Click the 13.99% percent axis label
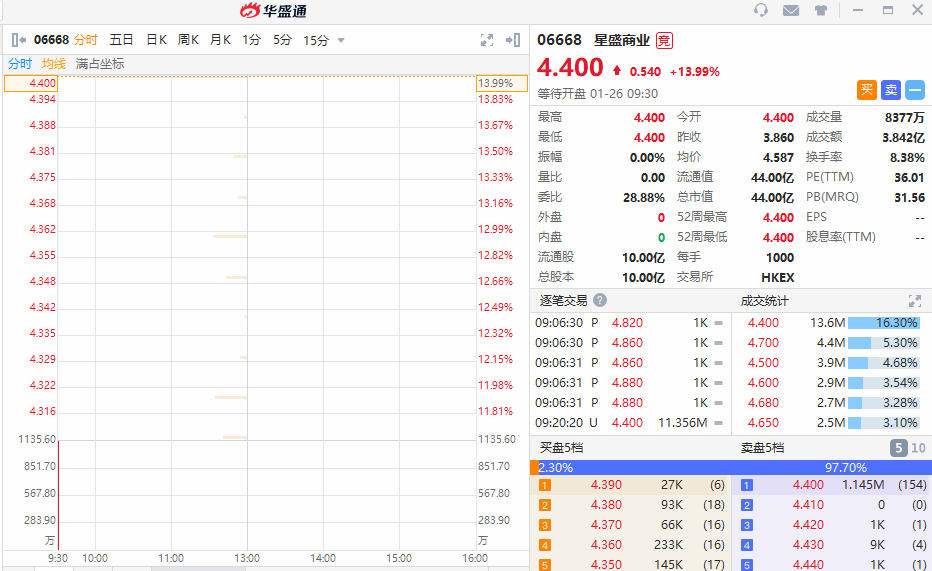This screenshot has height=571, width=932. pyautogui.click(x=502, y=83)
